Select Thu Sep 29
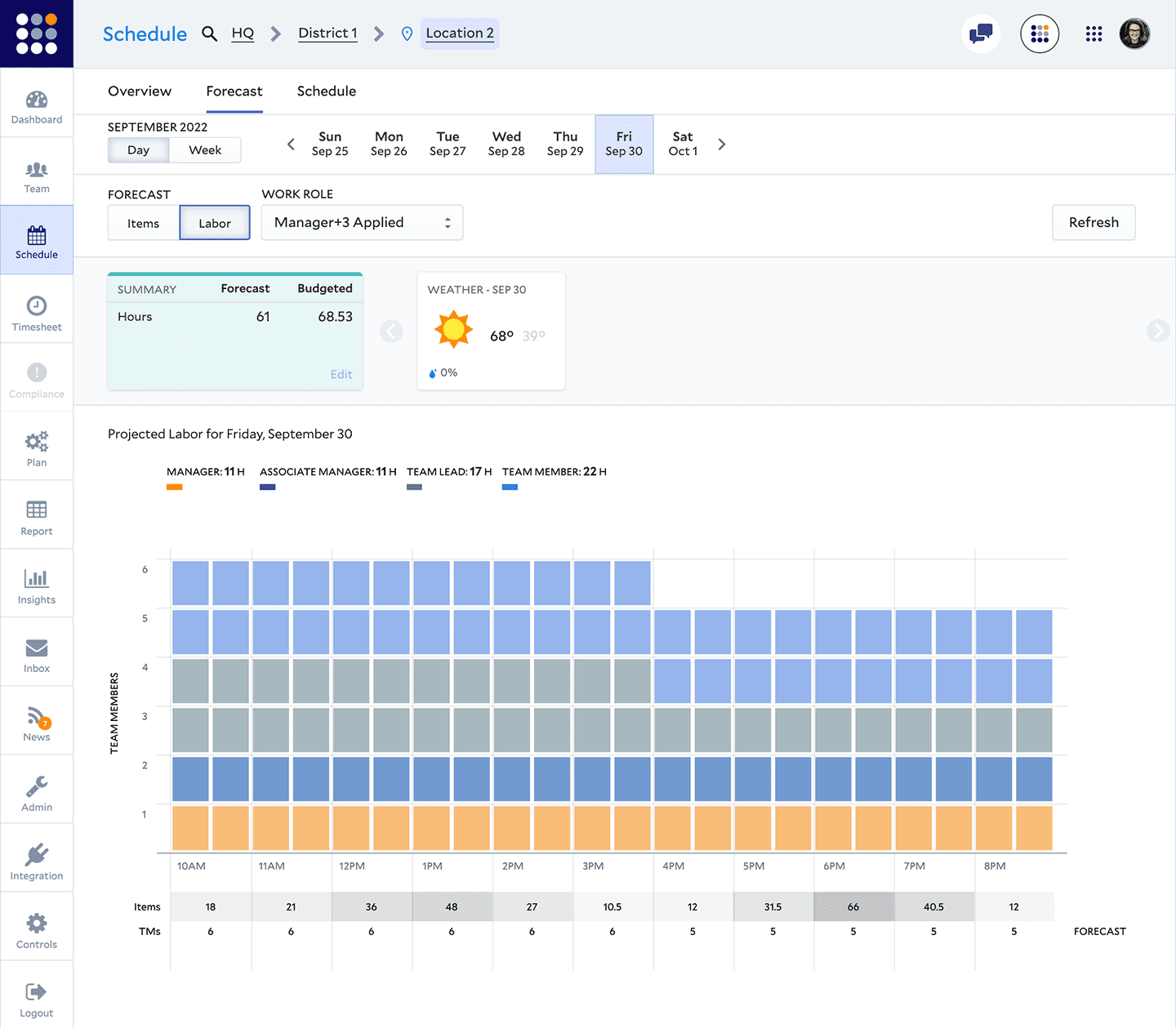Image resolution: width=1176 pixels, height=1028 pixels. click(x=565, y=144)
